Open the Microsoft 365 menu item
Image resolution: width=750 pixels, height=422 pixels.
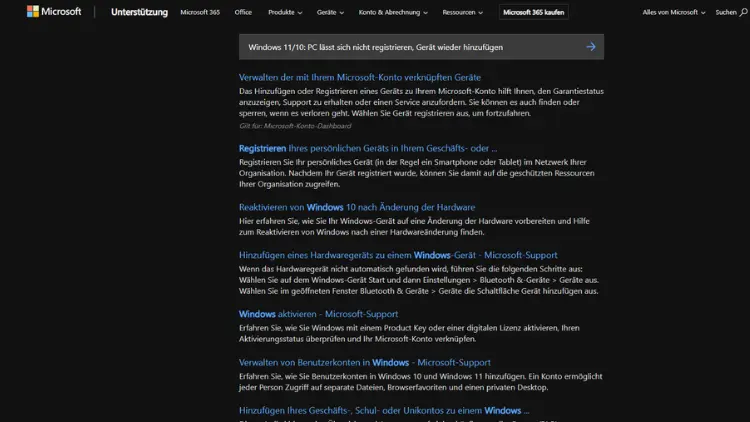coord(200,12)
